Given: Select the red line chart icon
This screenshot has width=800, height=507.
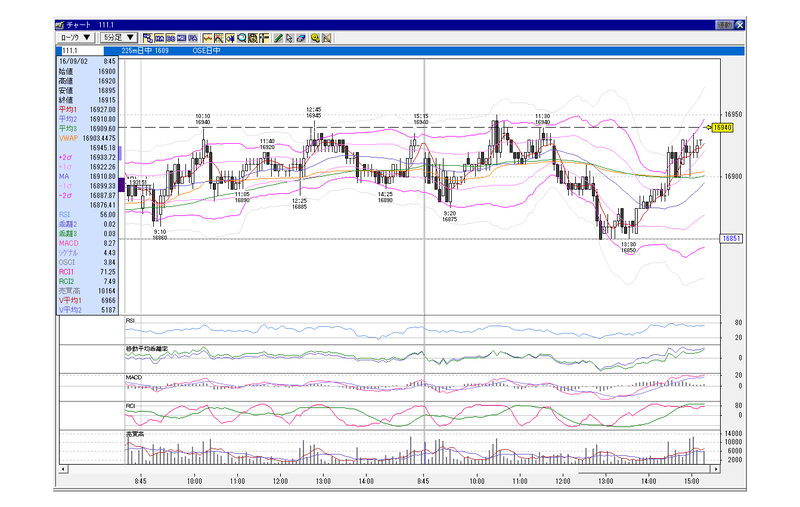Looking at the screenshot, I should [x=208, y=38].
